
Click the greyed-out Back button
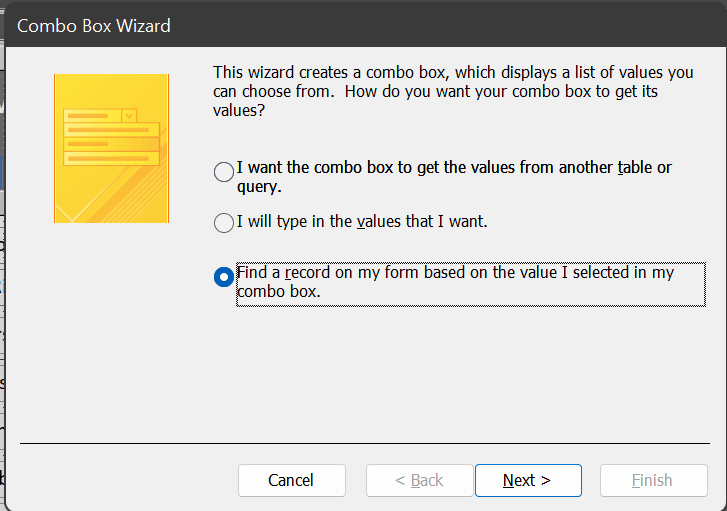tap(419, 480)
